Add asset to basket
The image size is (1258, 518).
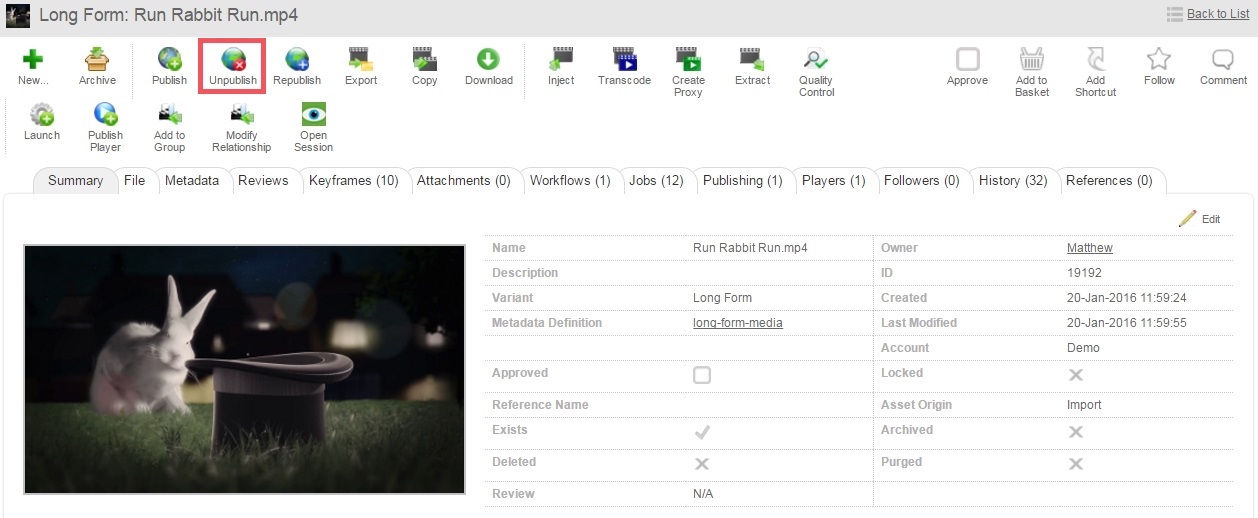[1031, 61]
